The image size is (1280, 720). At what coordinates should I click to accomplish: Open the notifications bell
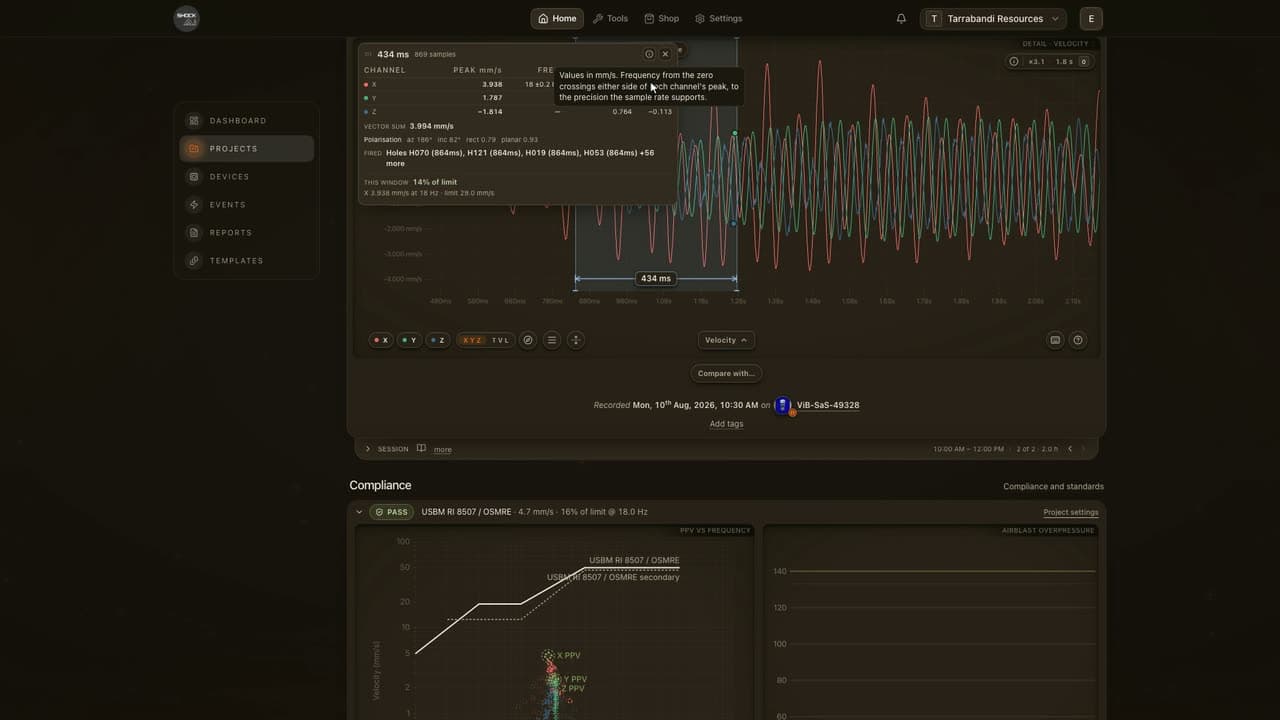click(x=901, y=18)
